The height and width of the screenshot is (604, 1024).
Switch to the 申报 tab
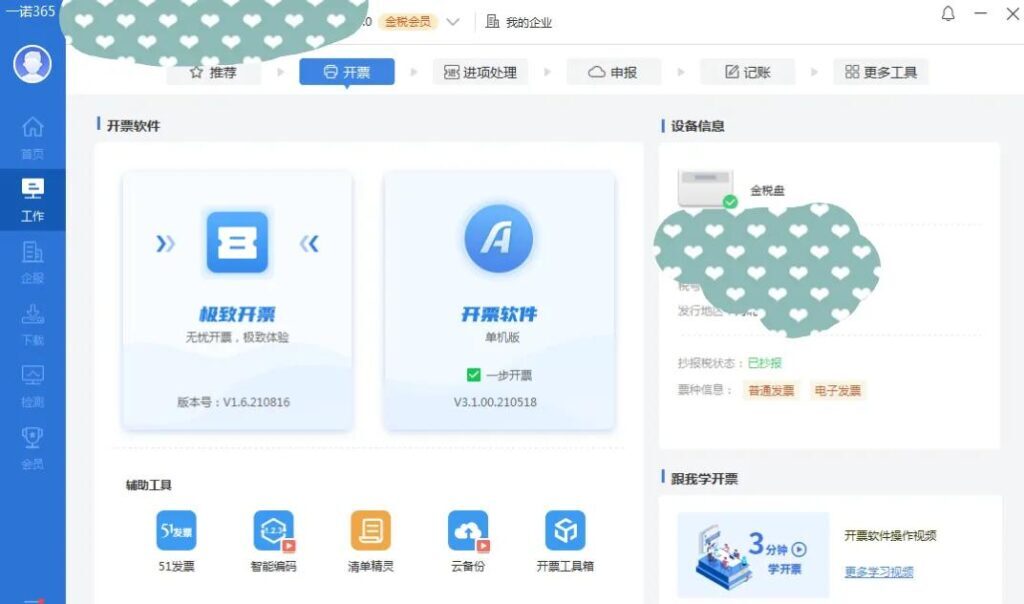[613, 72]
